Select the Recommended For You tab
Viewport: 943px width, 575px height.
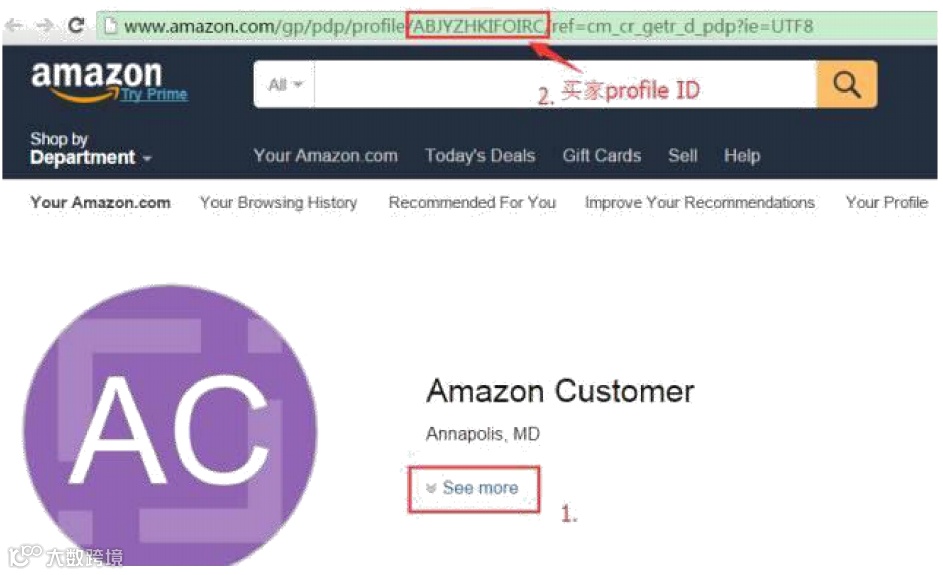coord(472,203)
